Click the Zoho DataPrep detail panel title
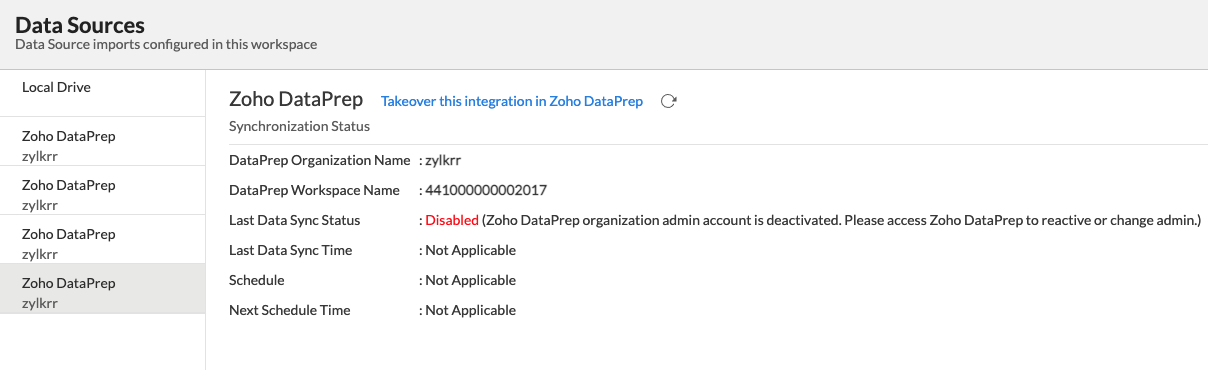1208x370 pixels. 296,100
